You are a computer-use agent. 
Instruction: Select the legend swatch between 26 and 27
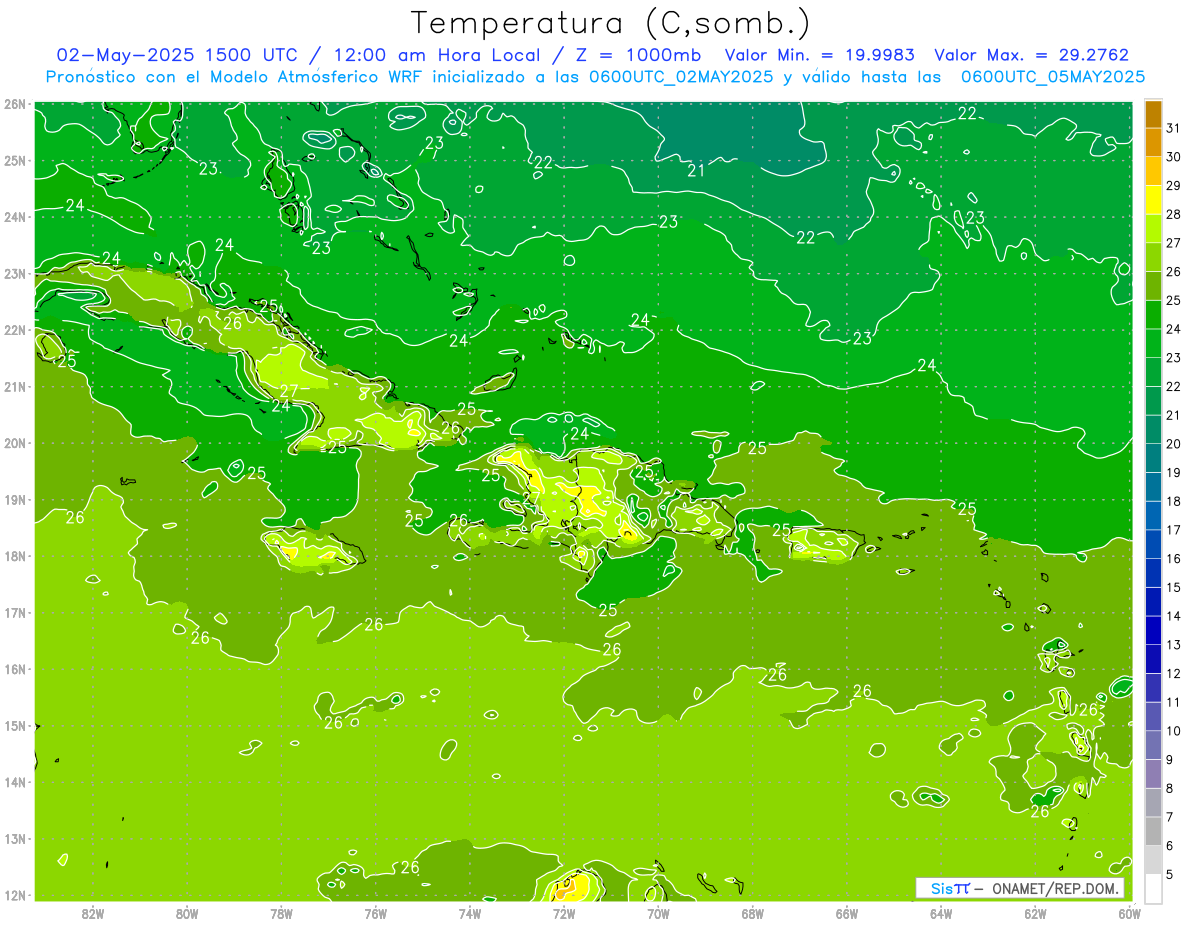pos(1153,257)
